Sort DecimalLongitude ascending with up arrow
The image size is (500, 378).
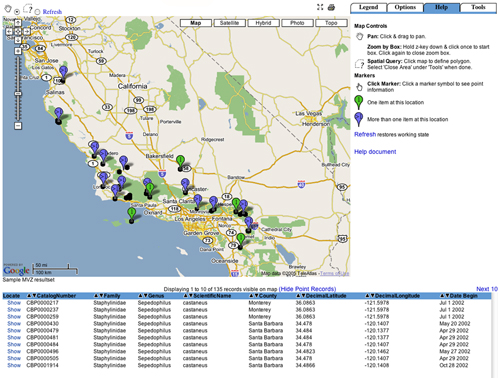pyautogui.click(x=368, y=296)
